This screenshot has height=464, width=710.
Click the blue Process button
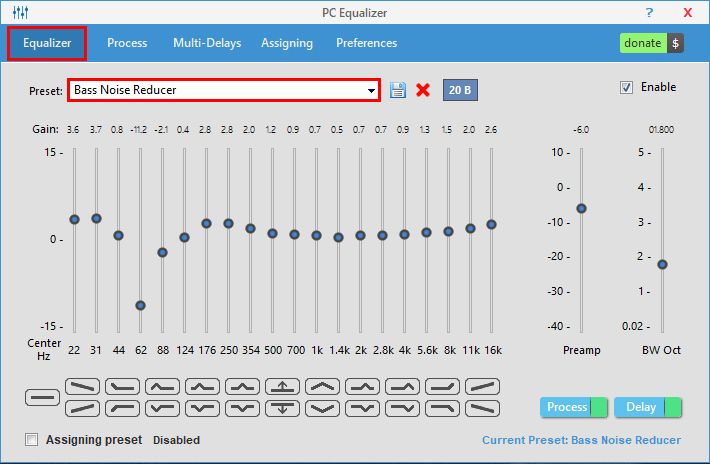click(566, 407)
